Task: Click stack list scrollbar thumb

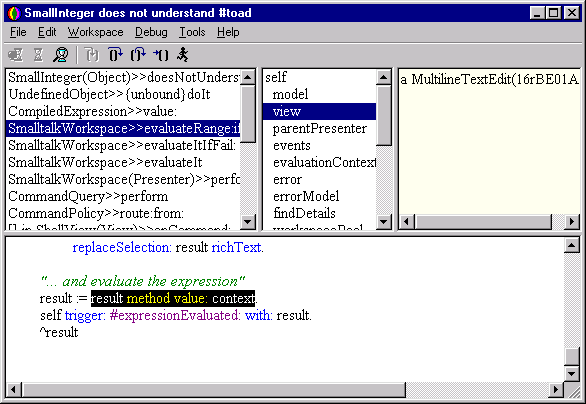Action: pos(248,114)
